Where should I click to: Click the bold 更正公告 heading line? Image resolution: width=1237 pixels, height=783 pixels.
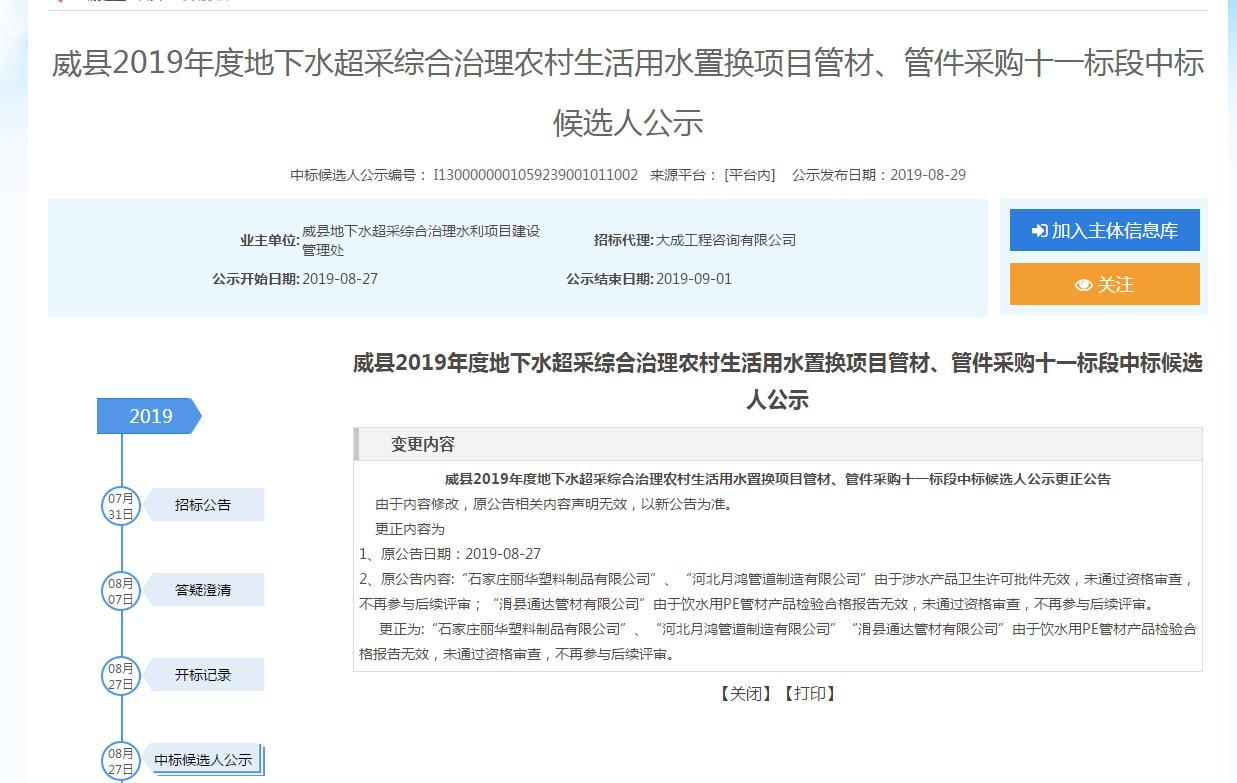click(778, 479)
